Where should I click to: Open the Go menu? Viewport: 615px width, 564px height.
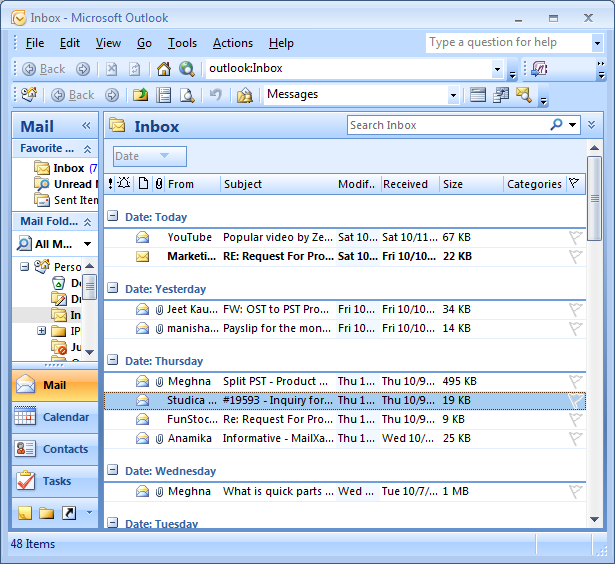[x=144, y=43]
